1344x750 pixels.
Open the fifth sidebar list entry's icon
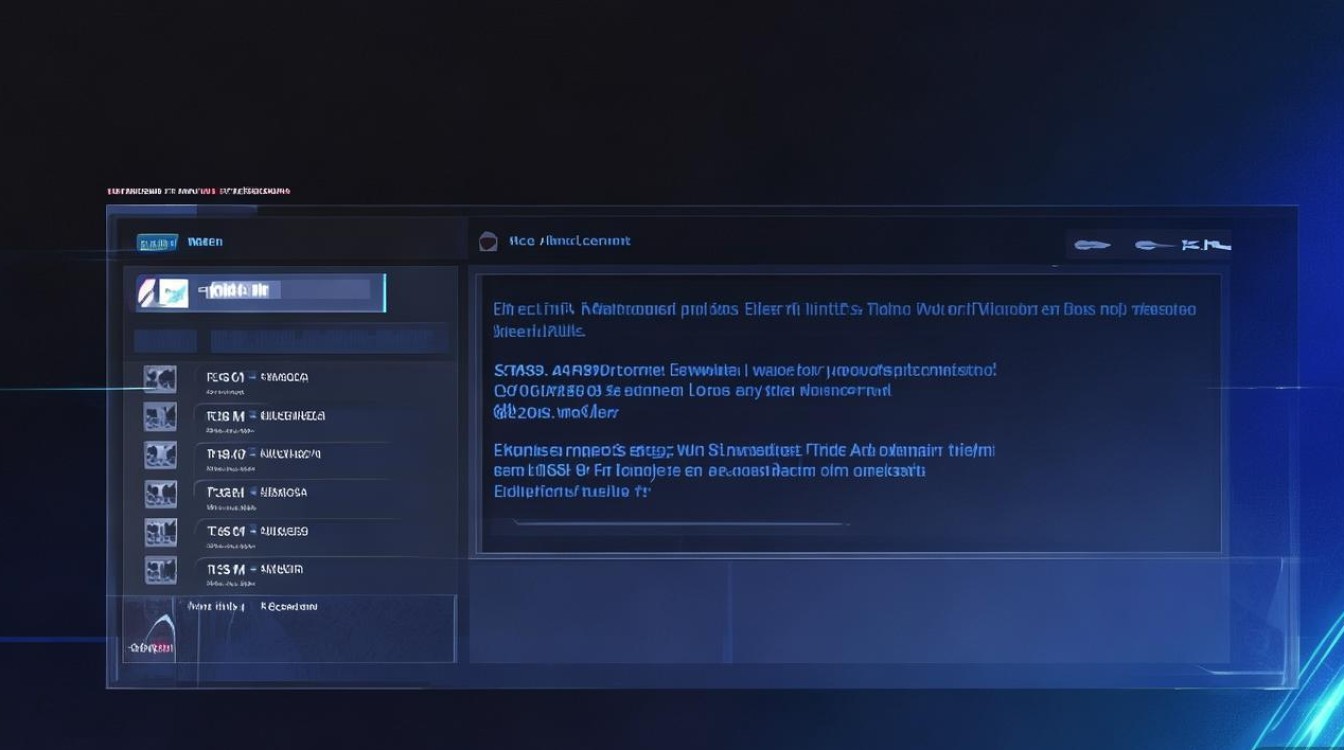point(160,531)
